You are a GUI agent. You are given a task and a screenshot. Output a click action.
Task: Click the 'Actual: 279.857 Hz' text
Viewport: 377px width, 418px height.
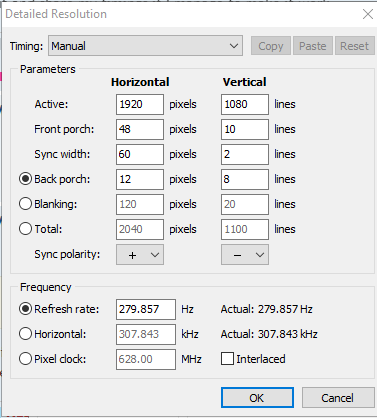pyautogui.click(x=266, y=309)
